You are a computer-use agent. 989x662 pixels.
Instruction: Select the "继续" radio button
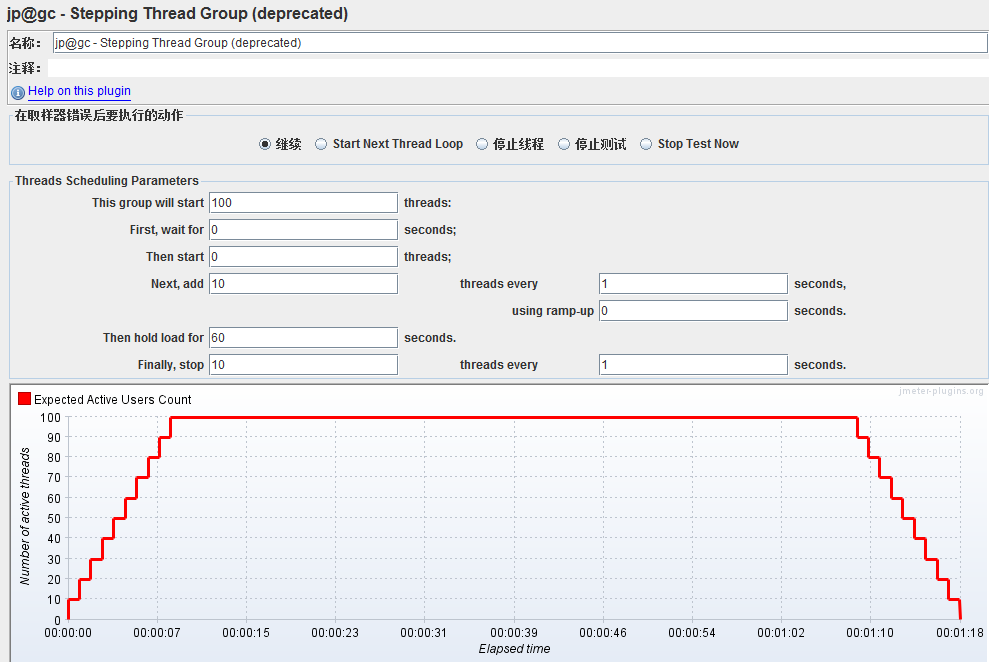pyautogui.click(x=263, y=143)
